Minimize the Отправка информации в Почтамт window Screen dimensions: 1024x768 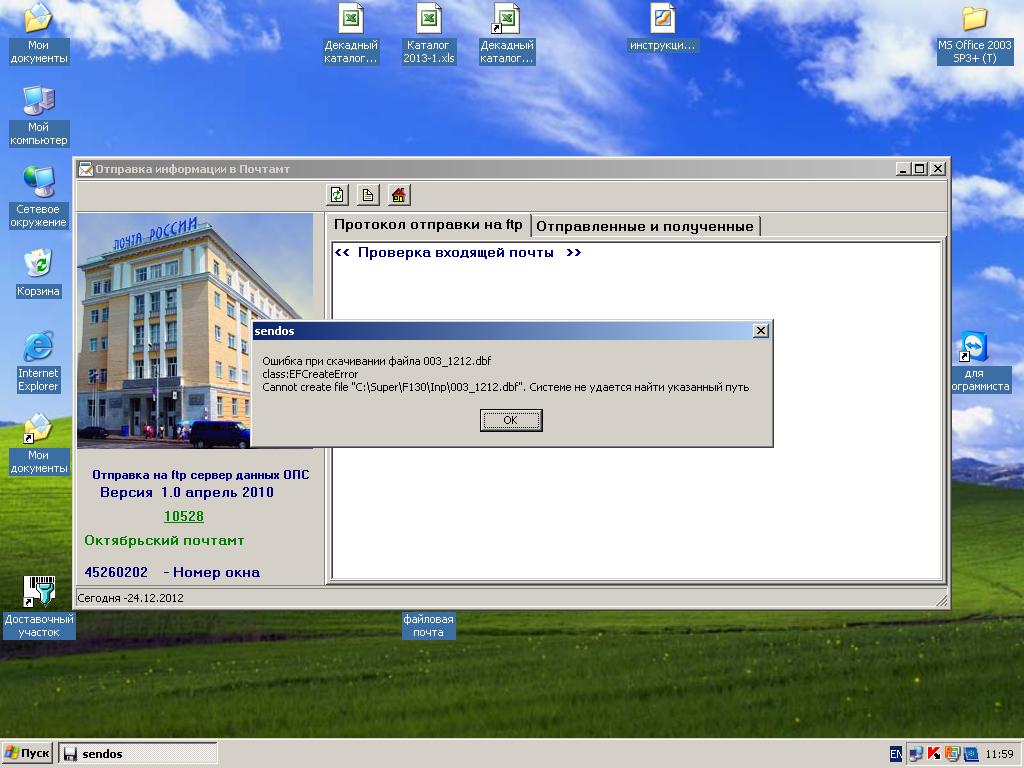(x=903, y=169)
